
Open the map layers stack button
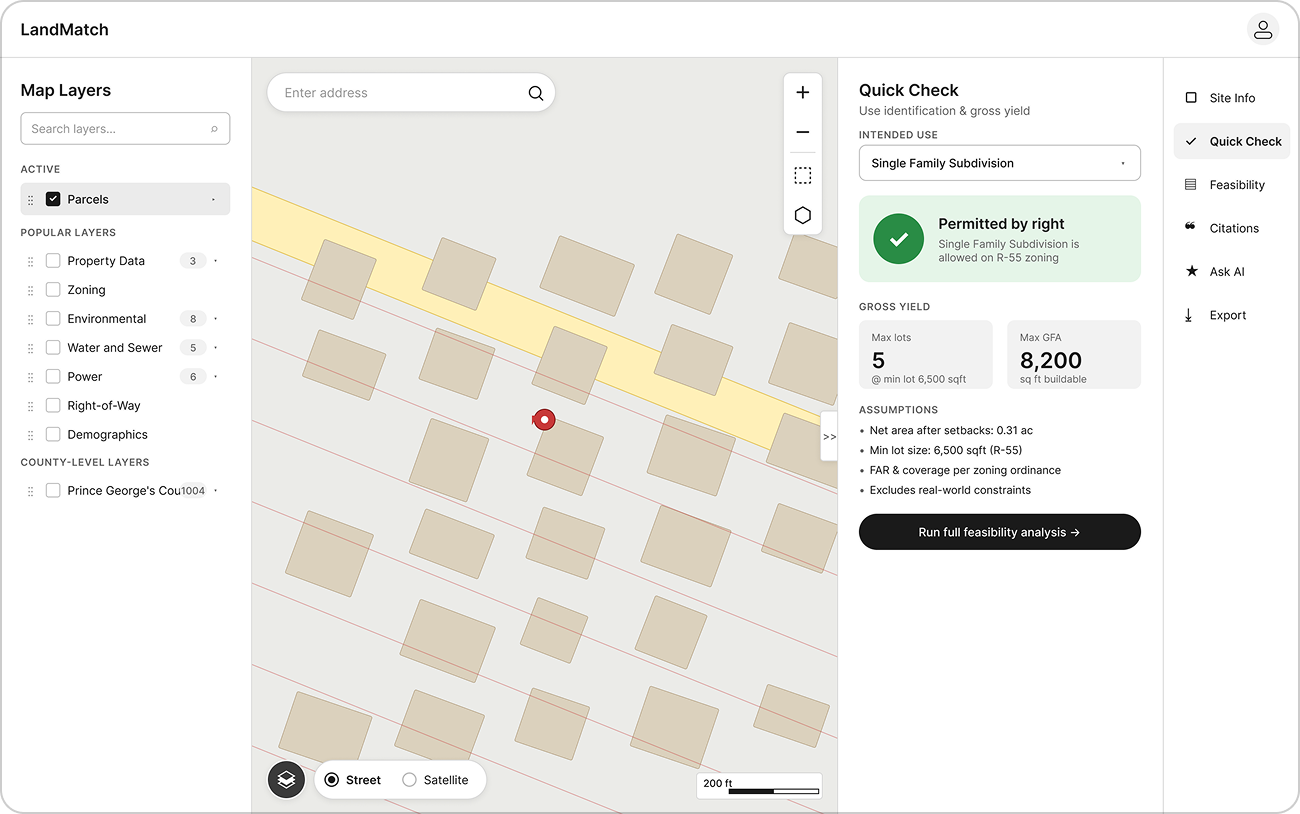tap(286, 779)
